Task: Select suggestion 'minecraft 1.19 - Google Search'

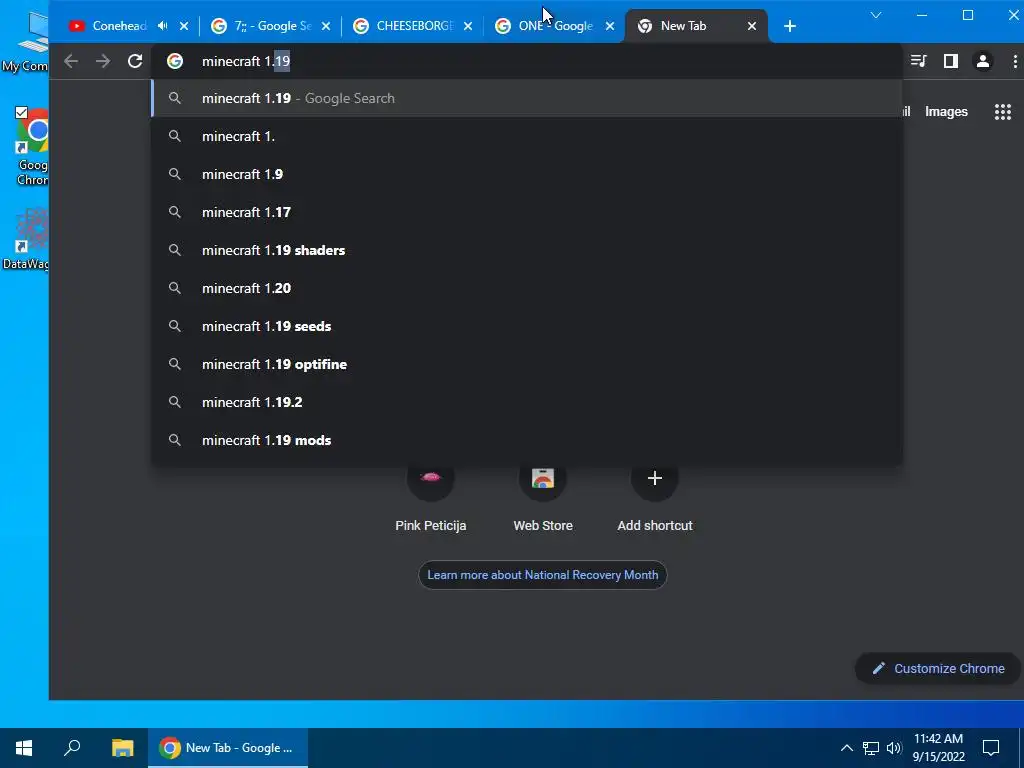Action: [x=526, y=99]
